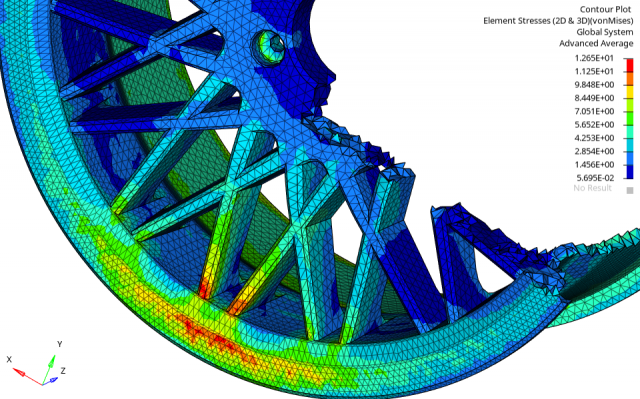Click the blue Z axis arrow

pos(51,381)
